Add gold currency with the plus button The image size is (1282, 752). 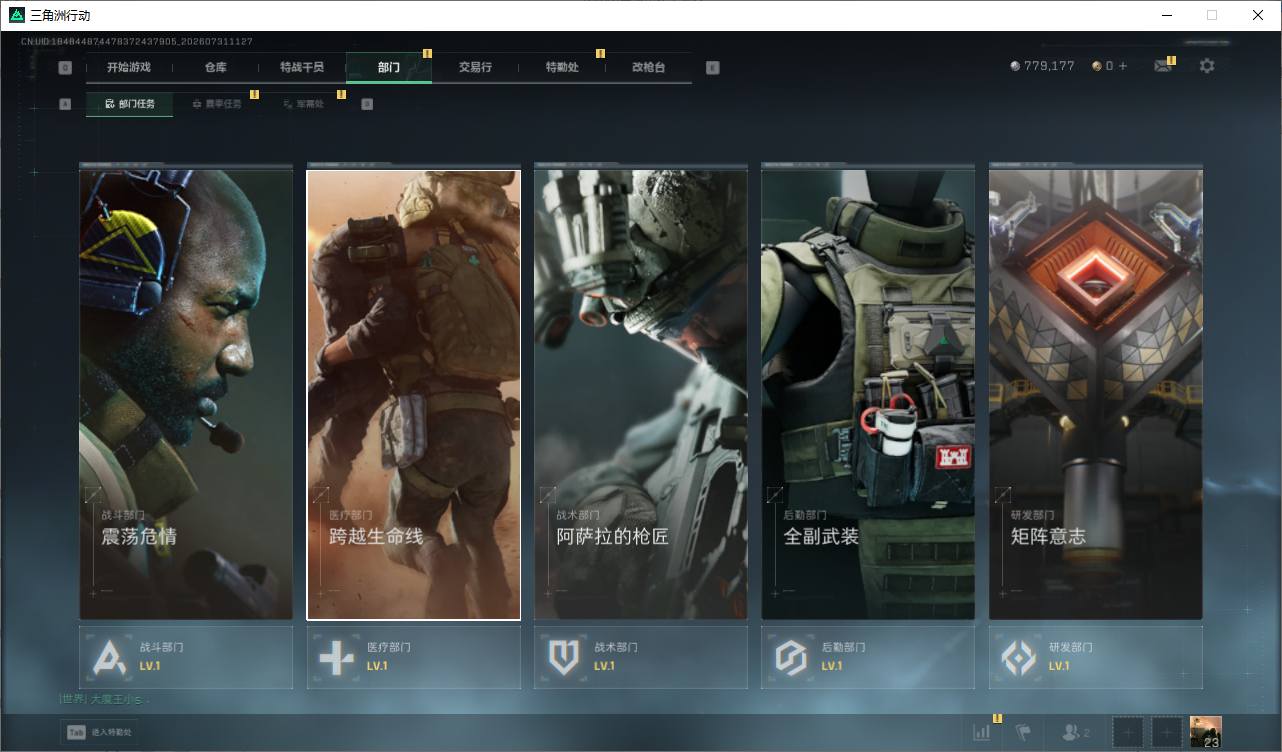(1123, 66)
